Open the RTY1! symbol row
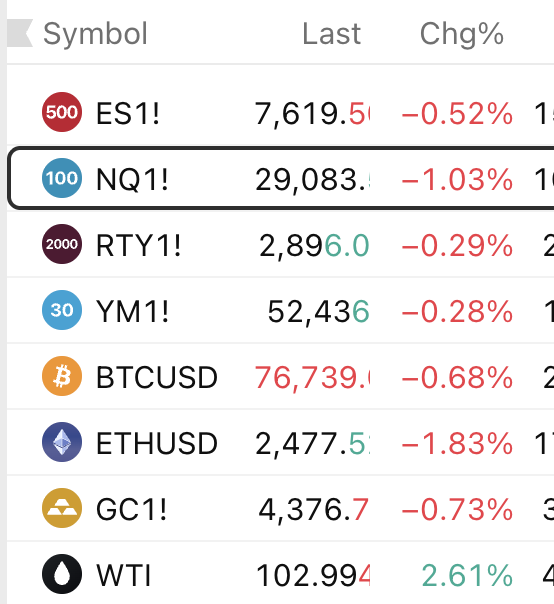 [x=280, y=244]
